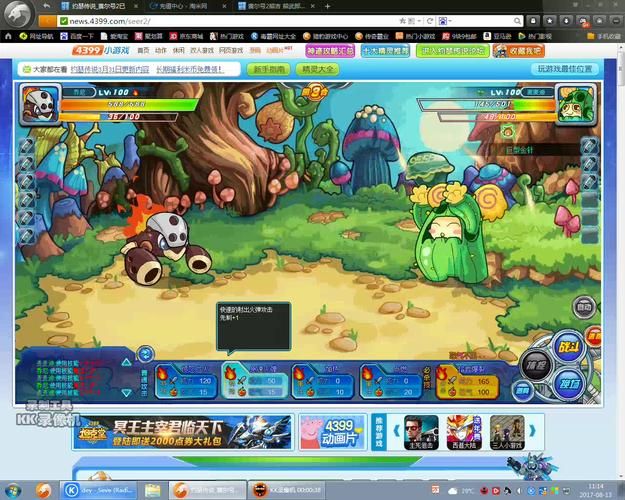Open the 休闲 nav item
Image resolution: width=625 pixels, height=500 pixels.
[x=179, y=51]
